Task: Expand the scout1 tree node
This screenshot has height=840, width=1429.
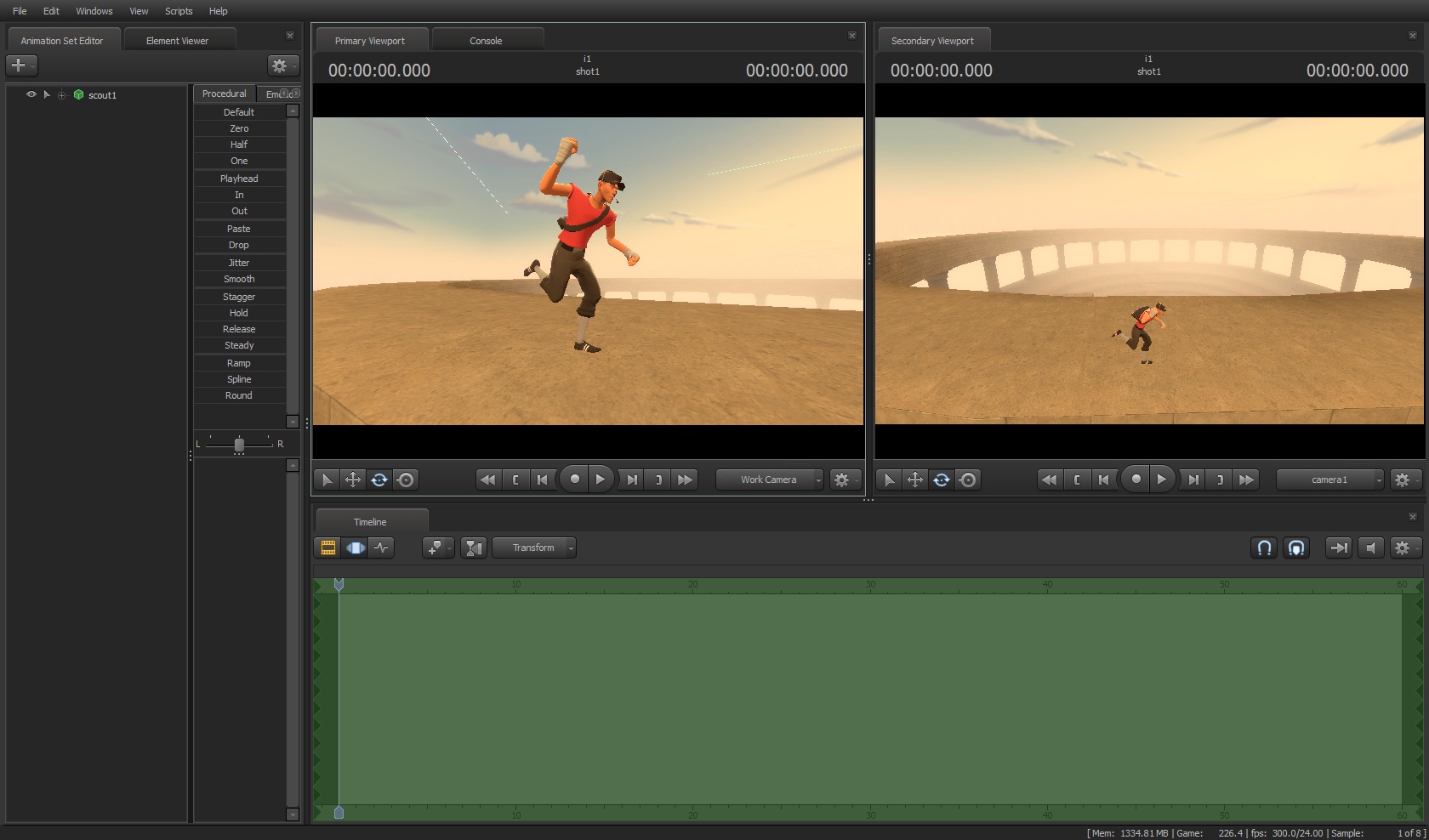Action: [x=61, y=95]
